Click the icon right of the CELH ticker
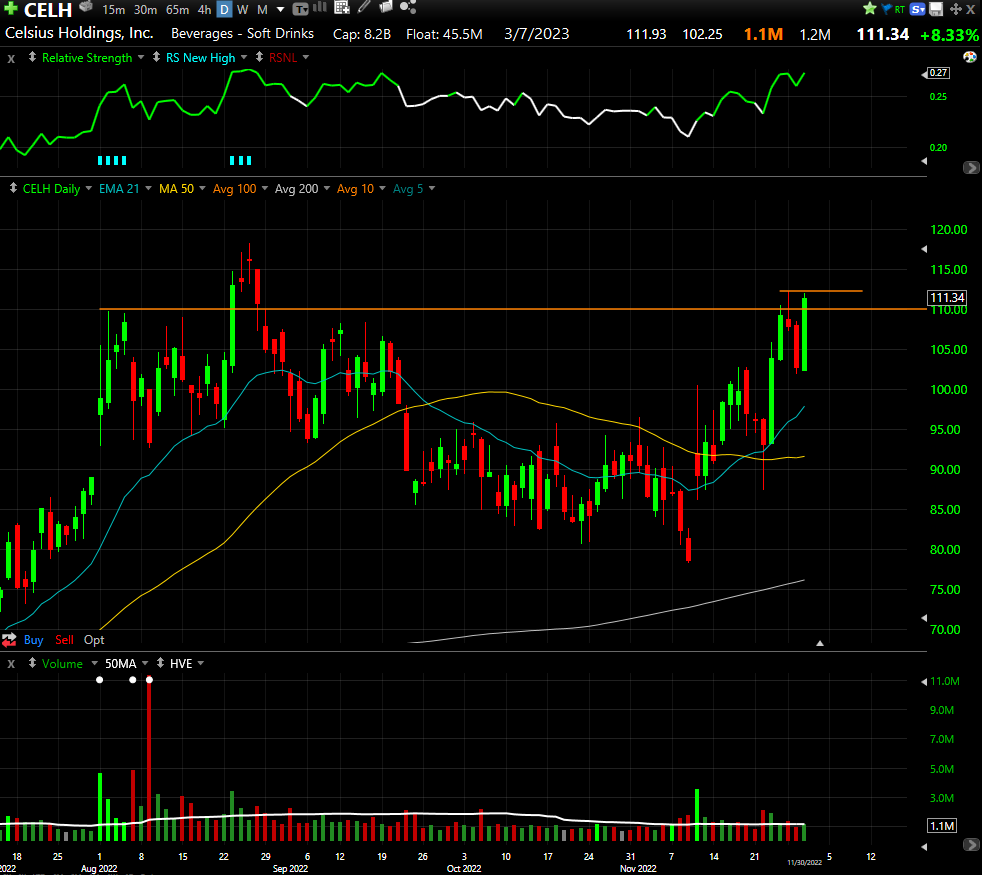The image size is (982, 875). tap(86, 7)
